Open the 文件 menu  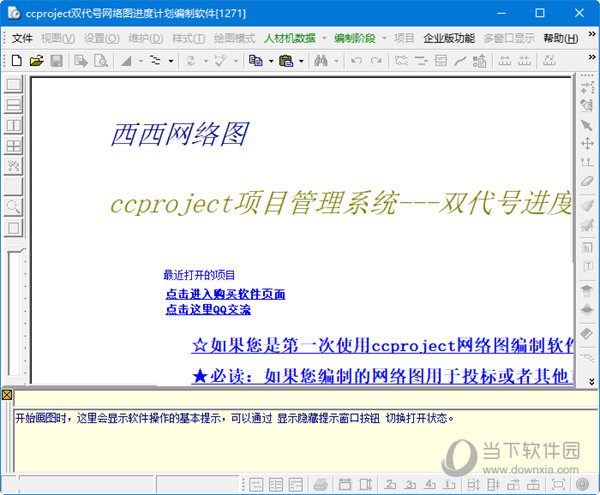click(22, 38)
